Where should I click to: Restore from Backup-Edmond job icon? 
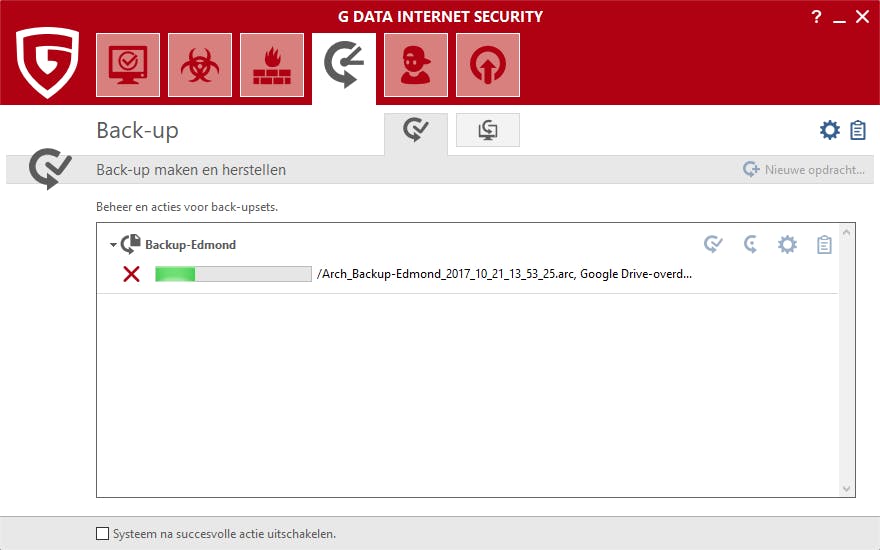point(750,244)
